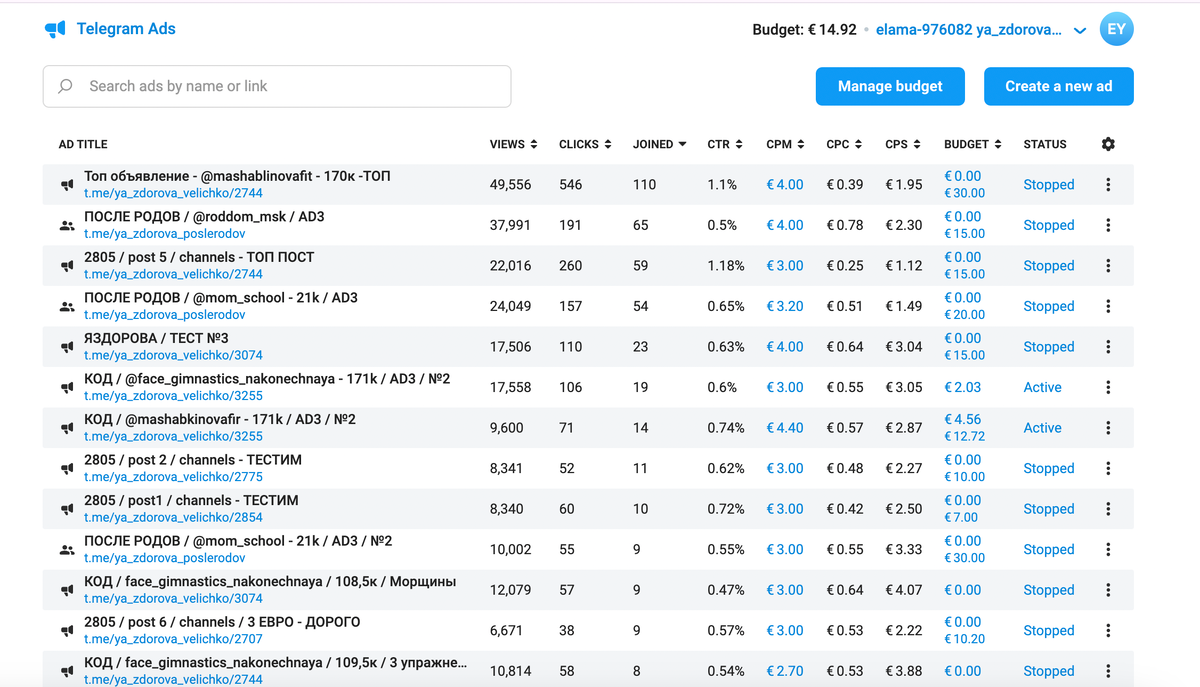
Task: Click the Create a new ad button
Action: [x=1059, y=86]
